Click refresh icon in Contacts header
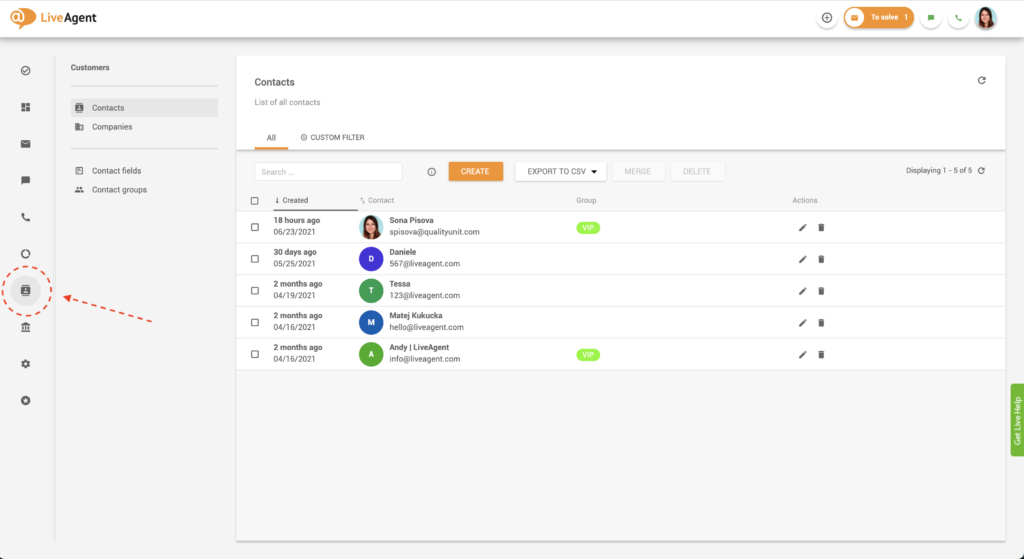 (x=982, y=81)
